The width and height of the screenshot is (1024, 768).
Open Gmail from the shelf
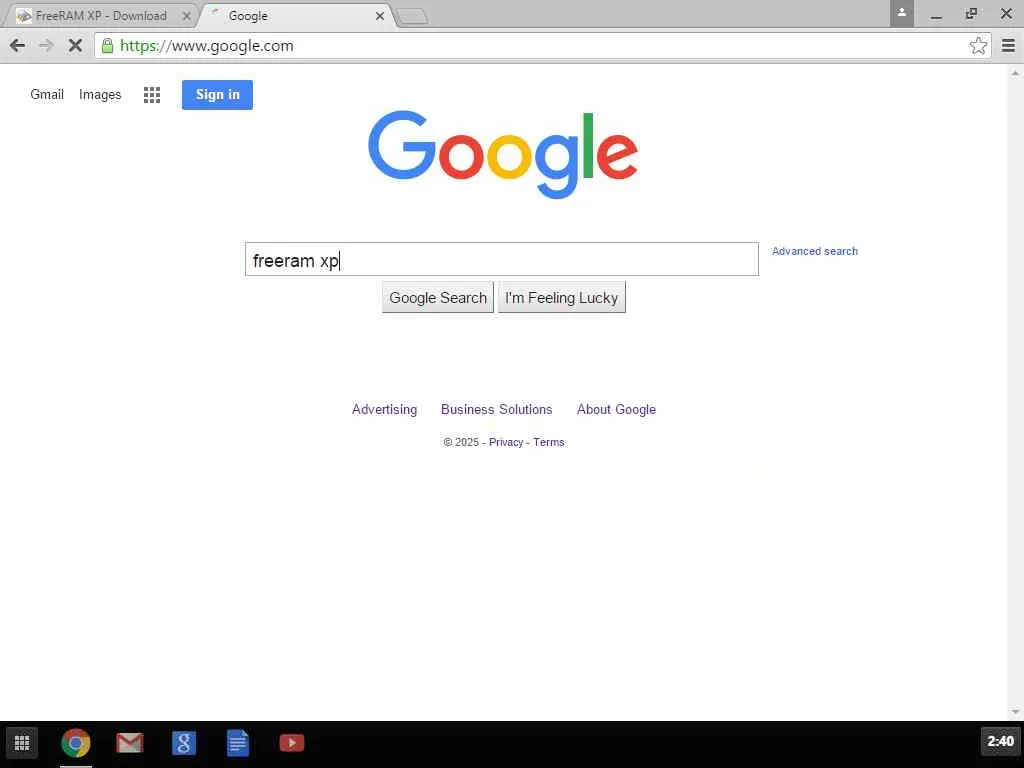click(x=129, y=743)
